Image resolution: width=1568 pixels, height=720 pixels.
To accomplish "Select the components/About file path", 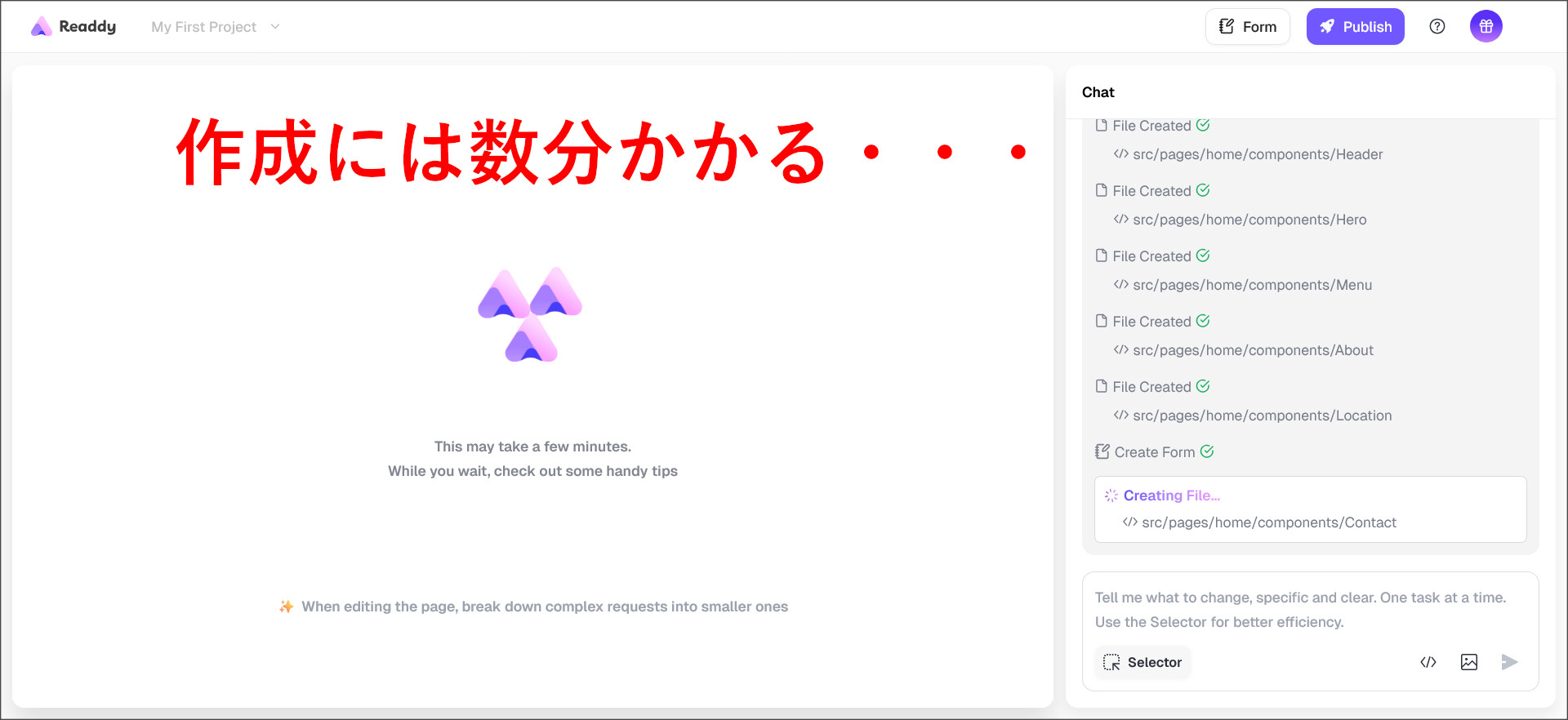I will click(1252, 350).
